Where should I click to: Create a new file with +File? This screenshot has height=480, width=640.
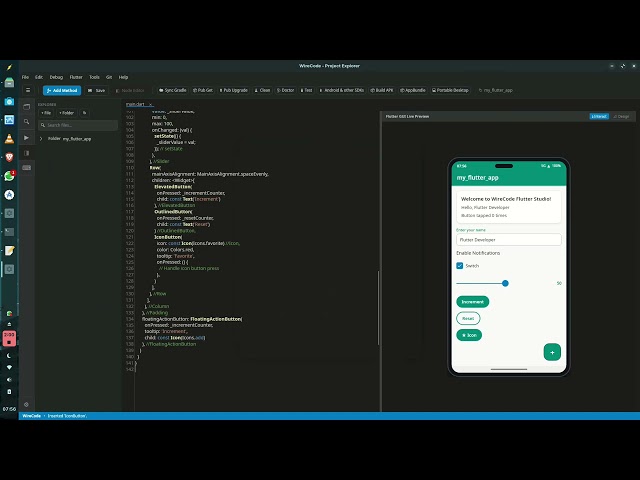(x=46, y=113)
